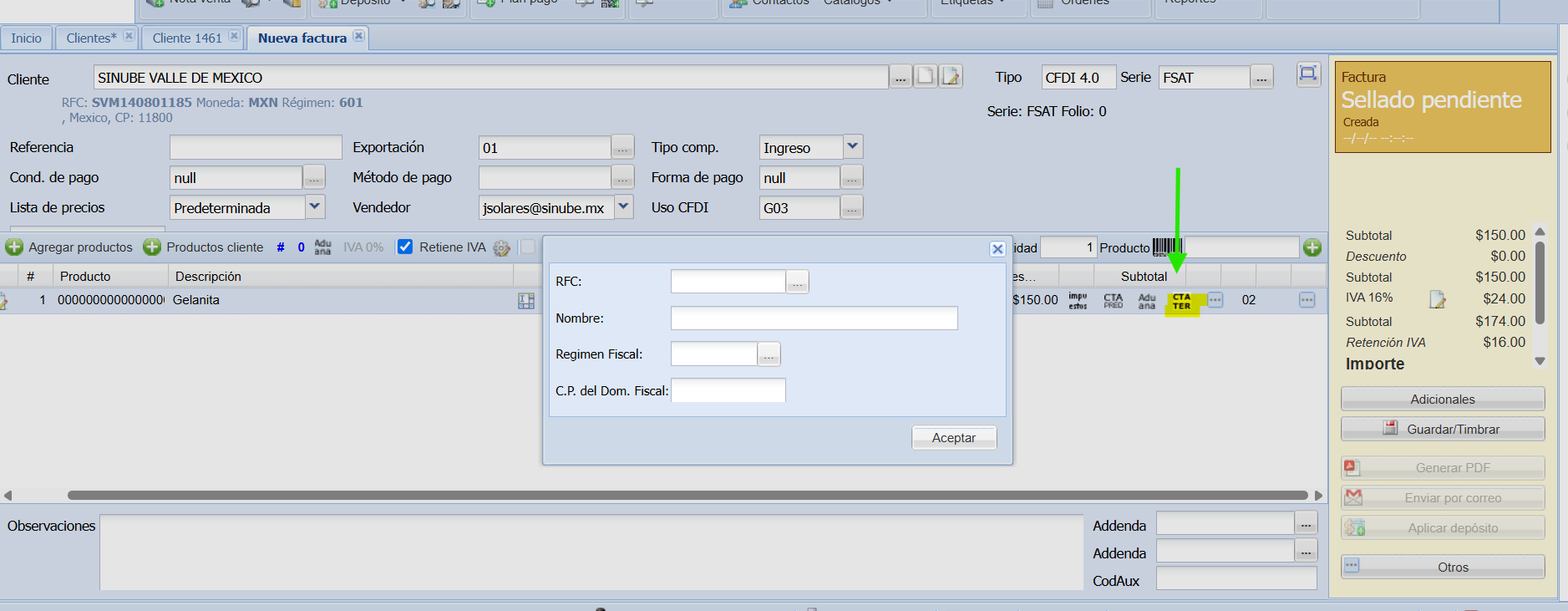
Task: Toggle the Retiene IVA checkbox
Action: 405,247
